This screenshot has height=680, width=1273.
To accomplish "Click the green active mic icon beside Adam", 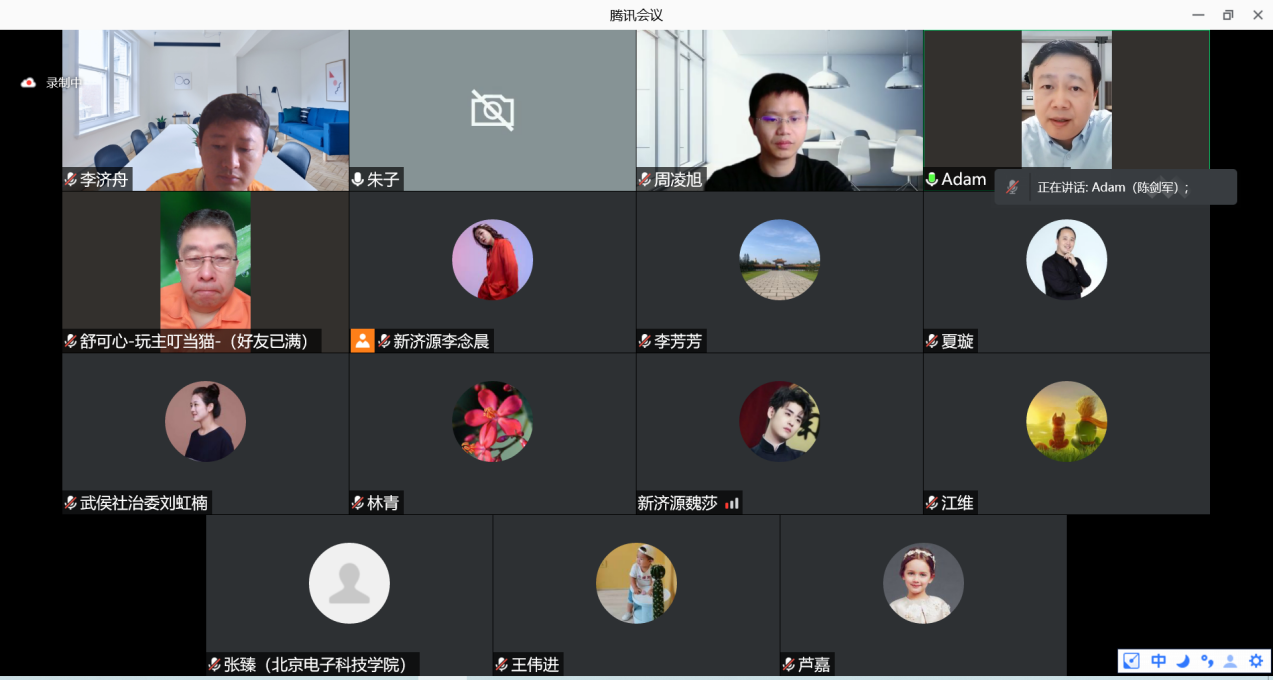I will click(932, 180).
